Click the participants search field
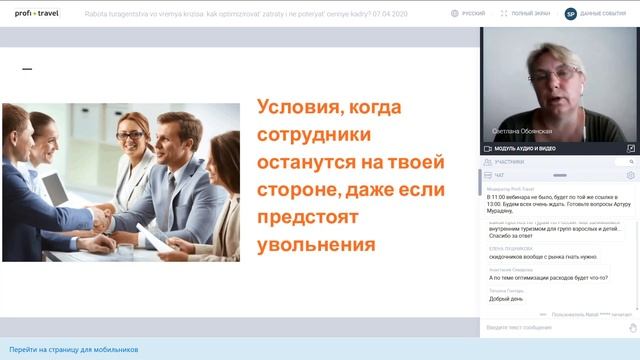Image resolution: width=640 pixels, height=360 pixels. [624, 162]
